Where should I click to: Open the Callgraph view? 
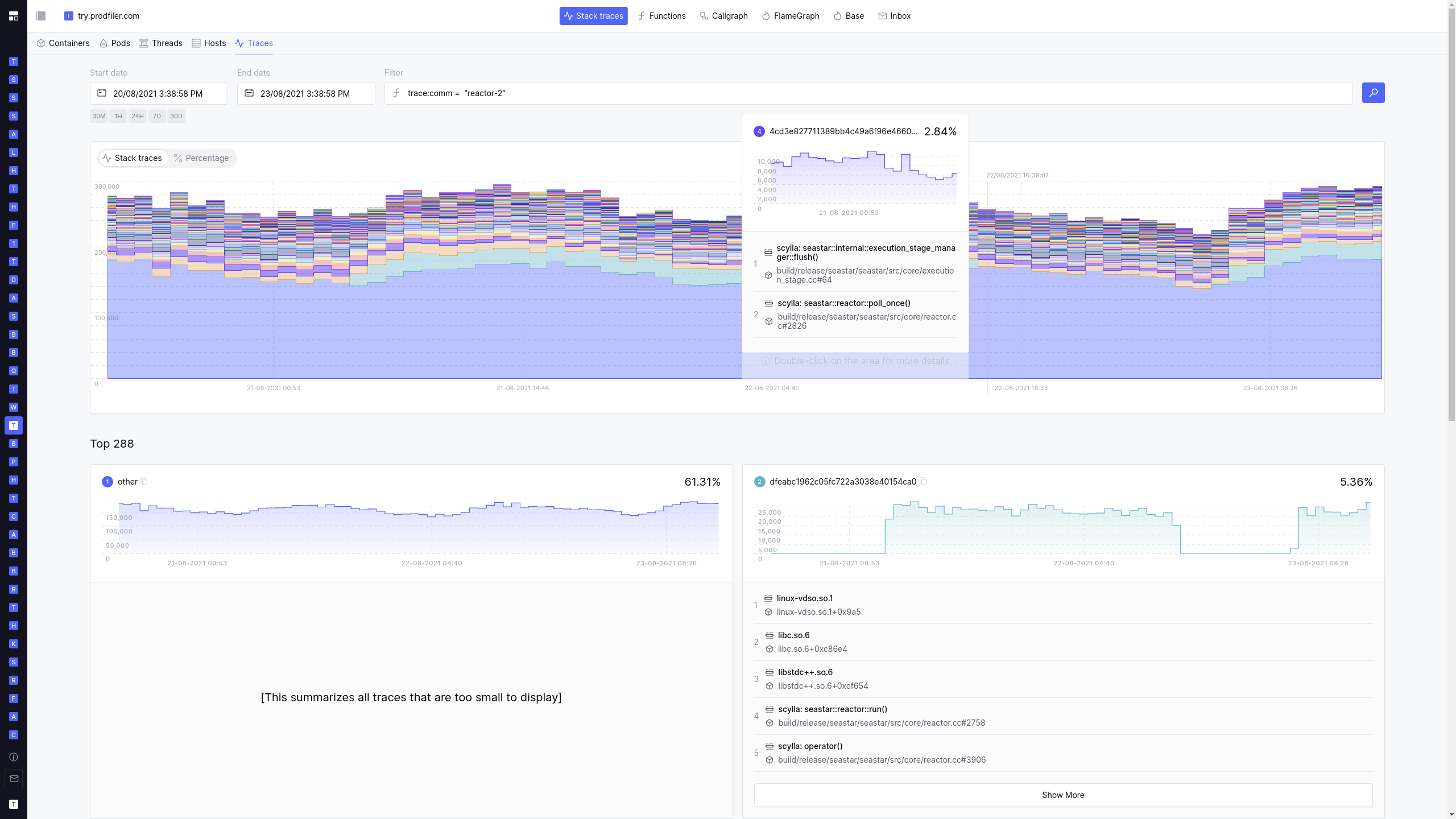723,16
